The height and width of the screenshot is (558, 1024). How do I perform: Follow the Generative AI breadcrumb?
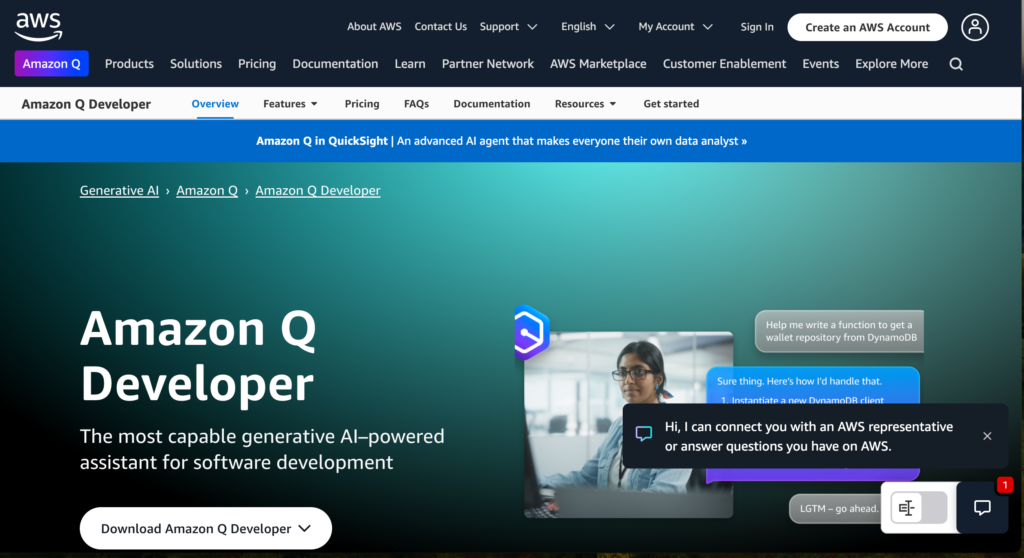[x=120, y=191]
